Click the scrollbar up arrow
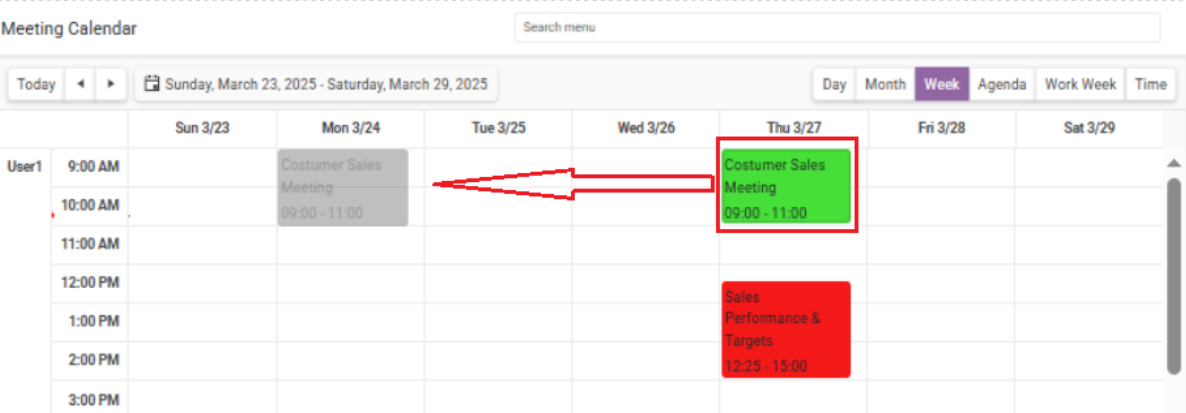Viewport: 1186px width, 413px height. click(x=1173, y=163)
